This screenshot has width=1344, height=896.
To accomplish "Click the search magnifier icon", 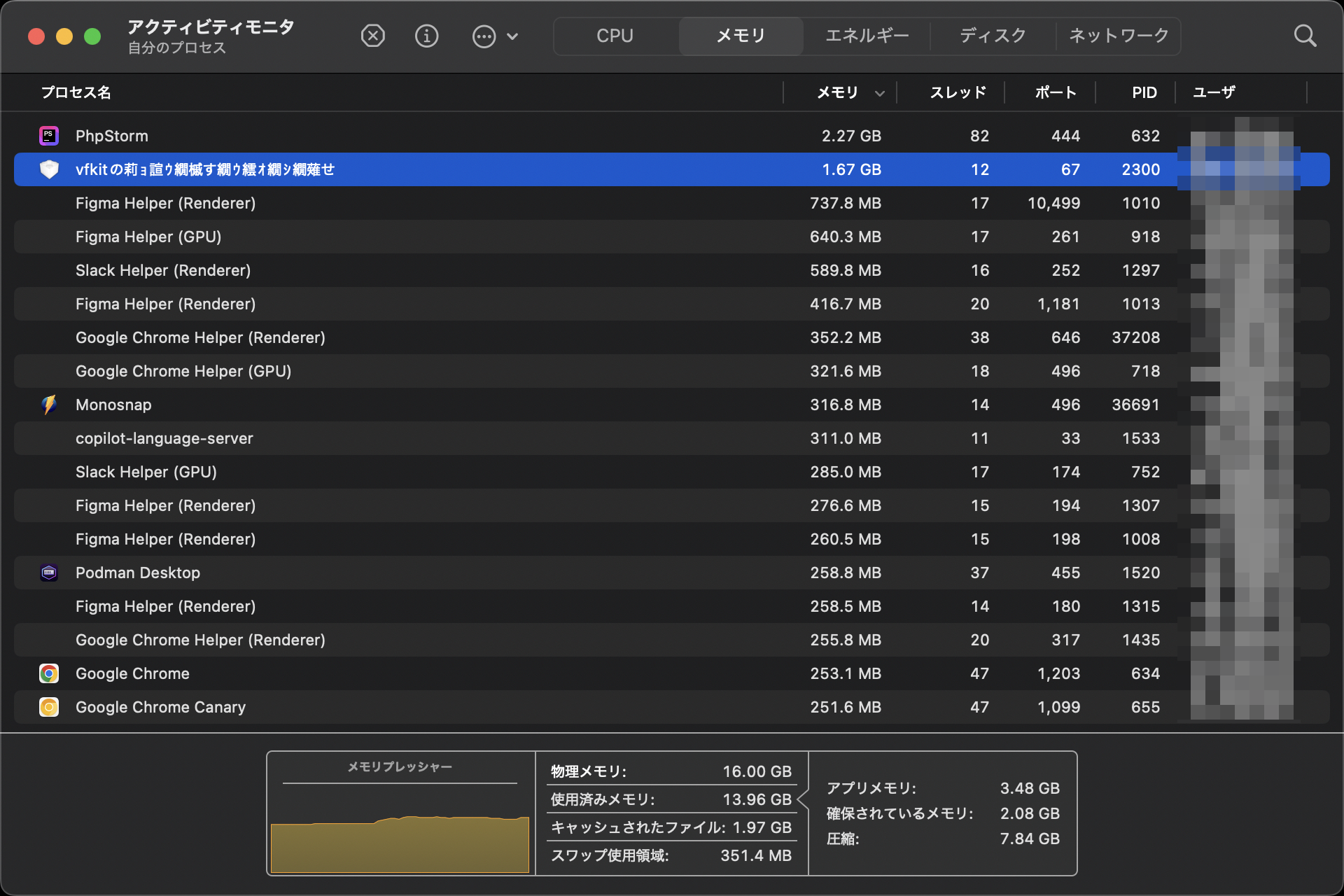I will tap(1305, 36).
